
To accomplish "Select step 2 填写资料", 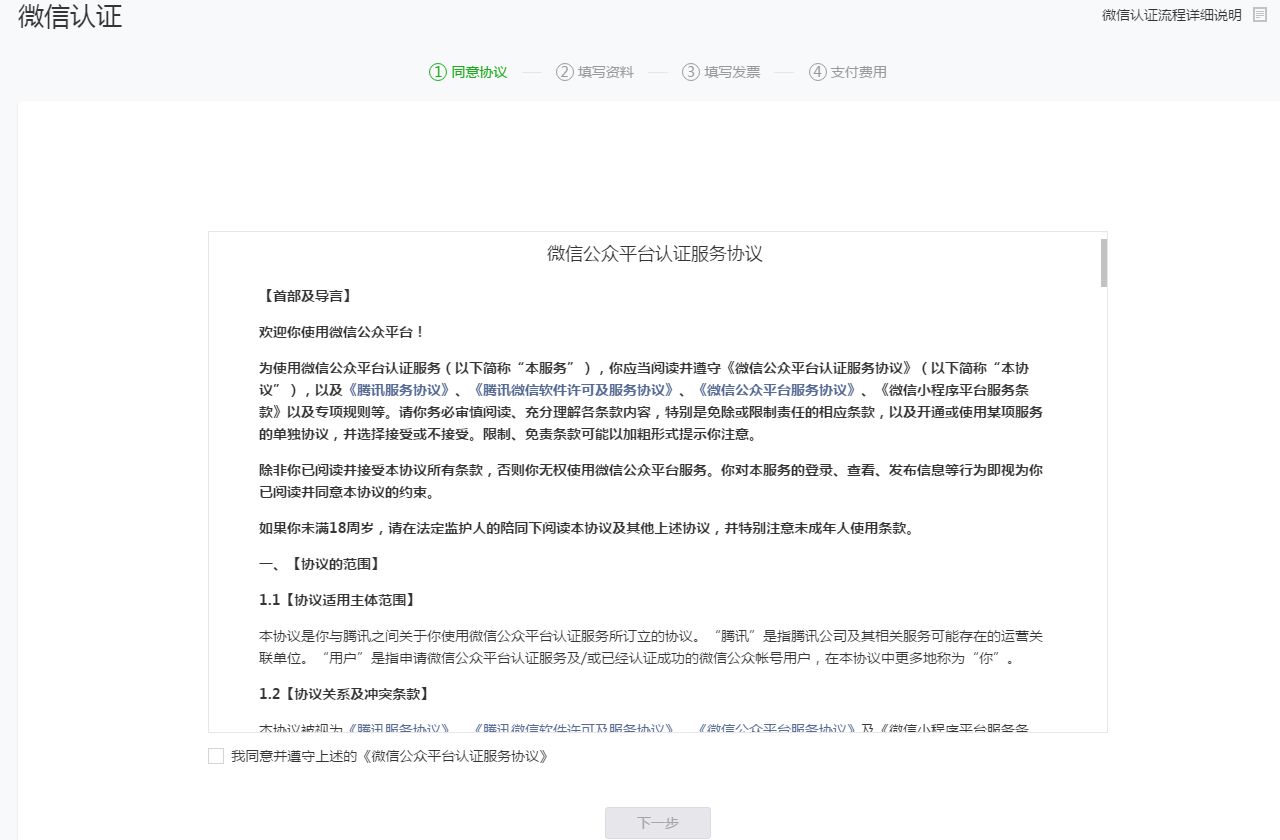I will (595, 72).
